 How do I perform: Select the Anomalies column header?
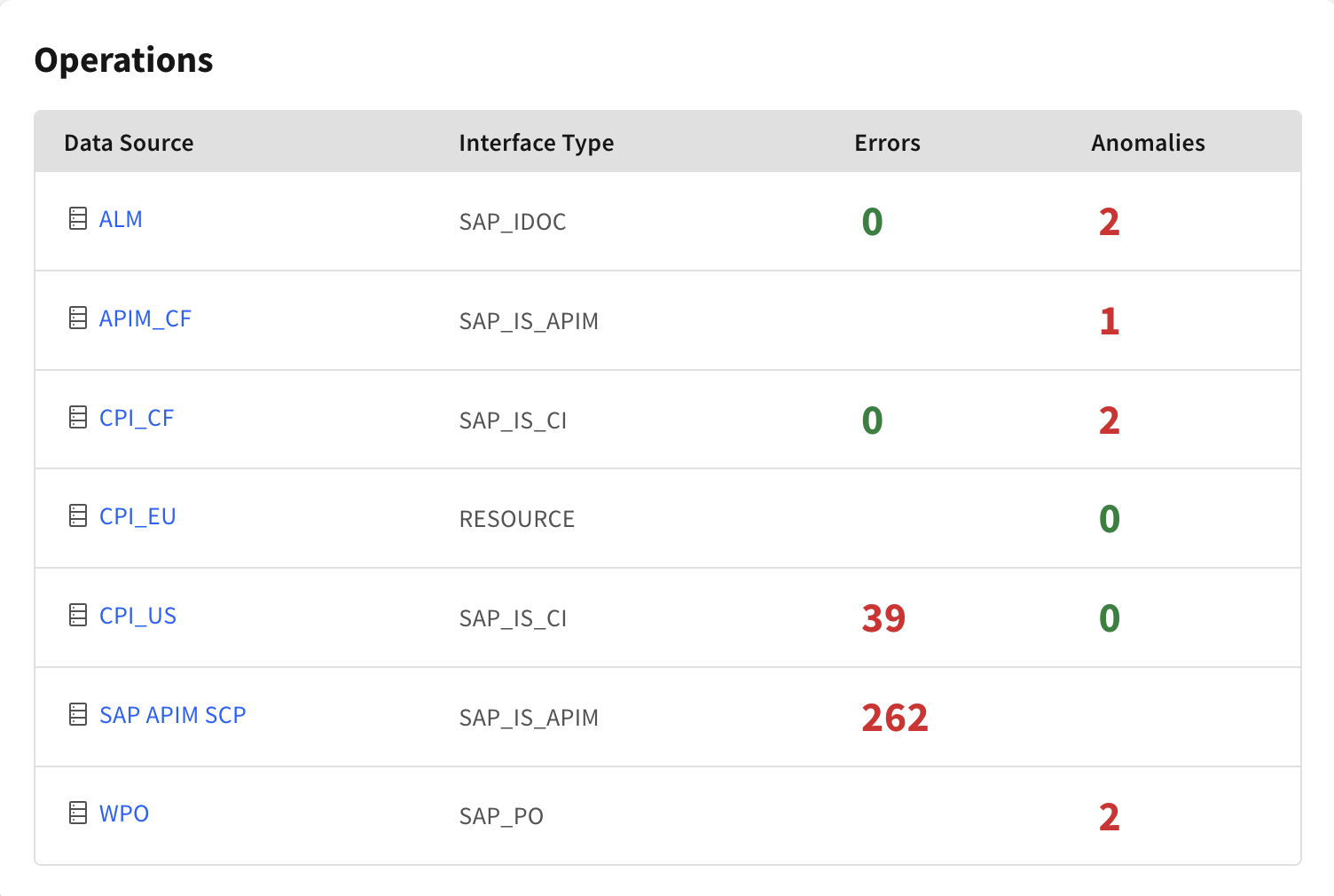point(1148,143)
